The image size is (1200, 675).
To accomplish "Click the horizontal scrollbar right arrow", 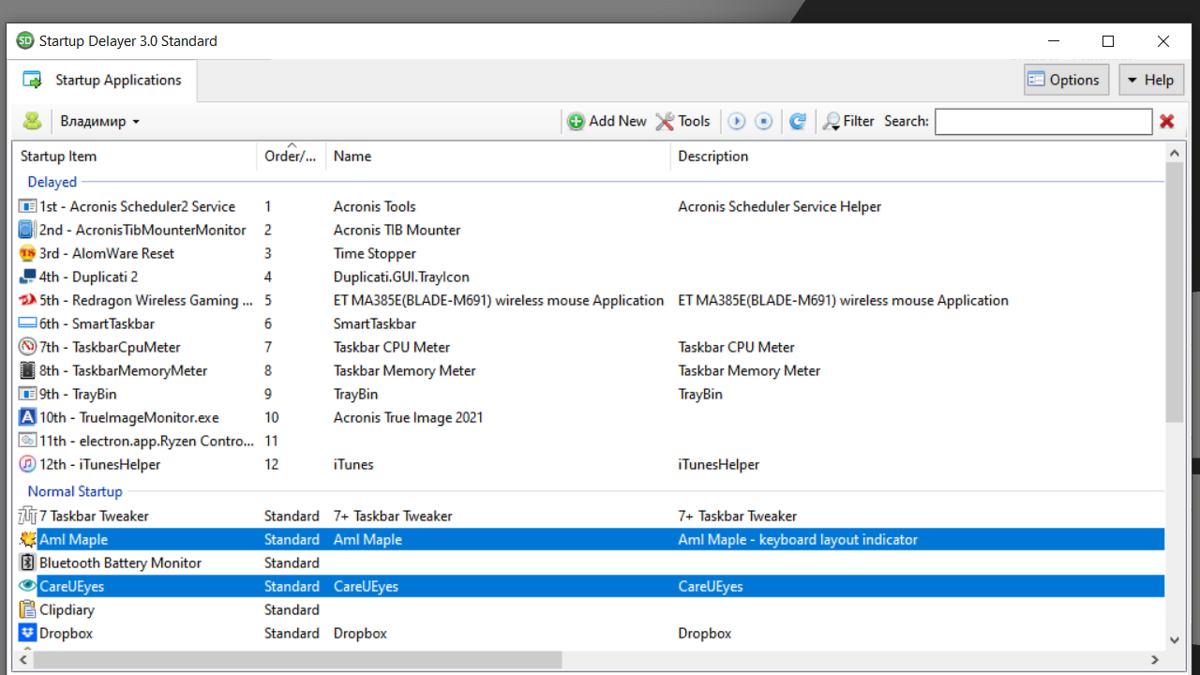I will point(1155,660).
